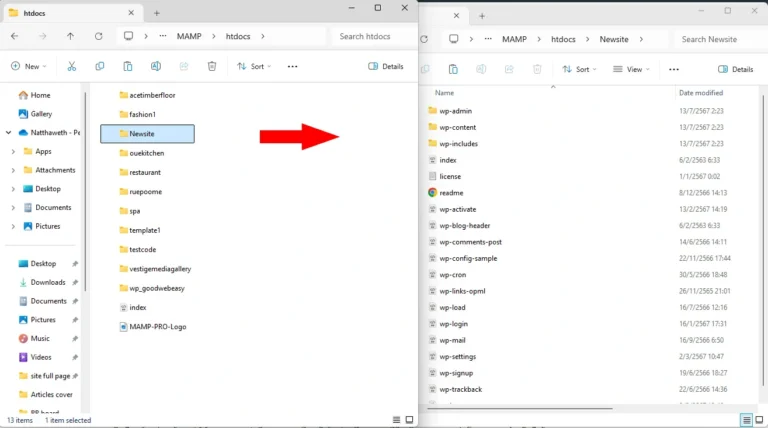The height and width of the screenshot is (428, 768).
Task: Switch htdocs window to large icons view
Action: [x=409, y=420]
